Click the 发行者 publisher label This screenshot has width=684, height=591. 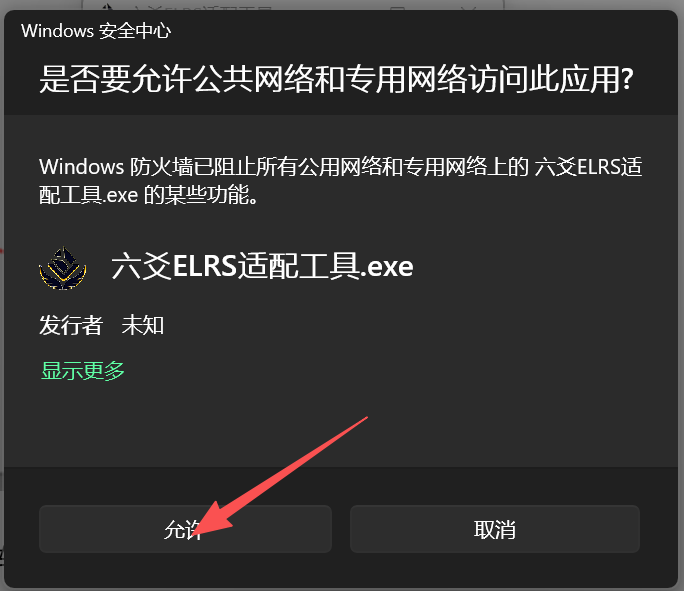tap(71, 325)
